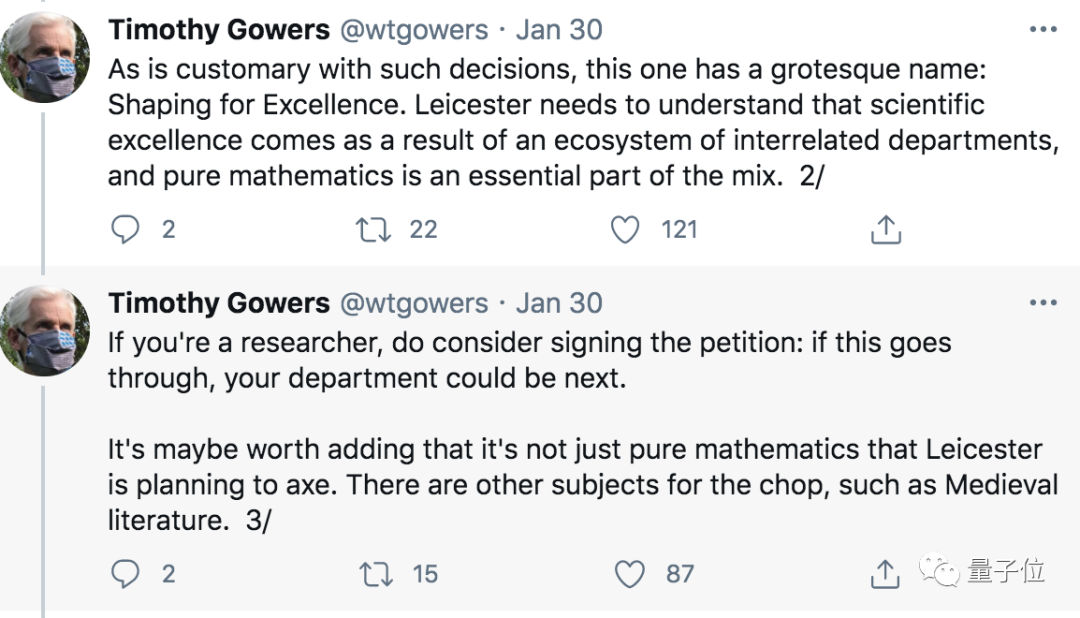Click @wtgowers handle on first tweet

pyautogui.click(x=414, y=30)
